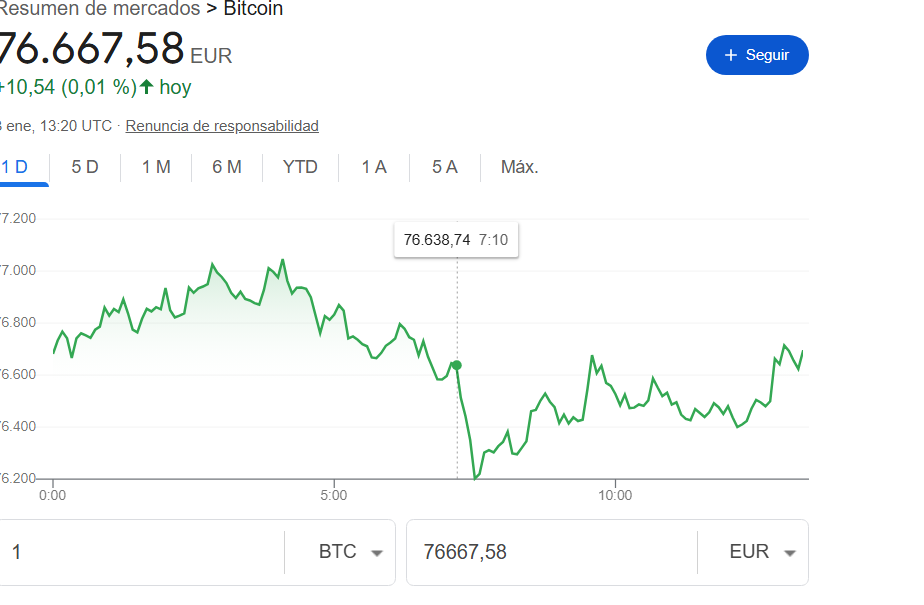Expand the BTC currency dropdown
Image resolution: width=924 pixels, height=605 pixels.
tap(350, 552)
